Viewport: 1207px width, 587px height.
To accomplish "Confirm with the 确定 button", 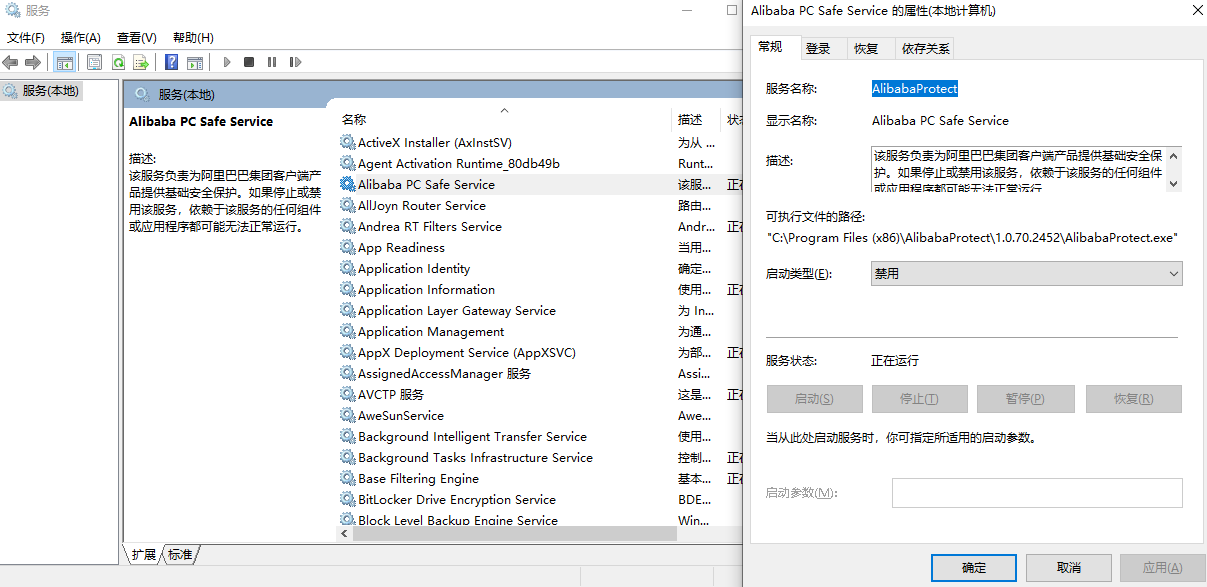I will pos(973,568).
